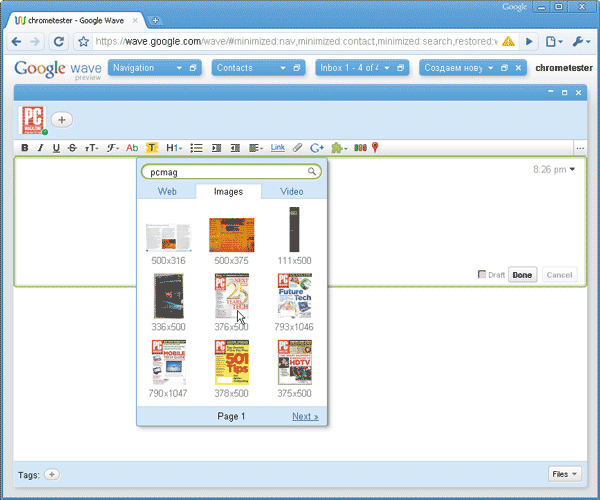Apply underline formatting

[x=56, y=148]
